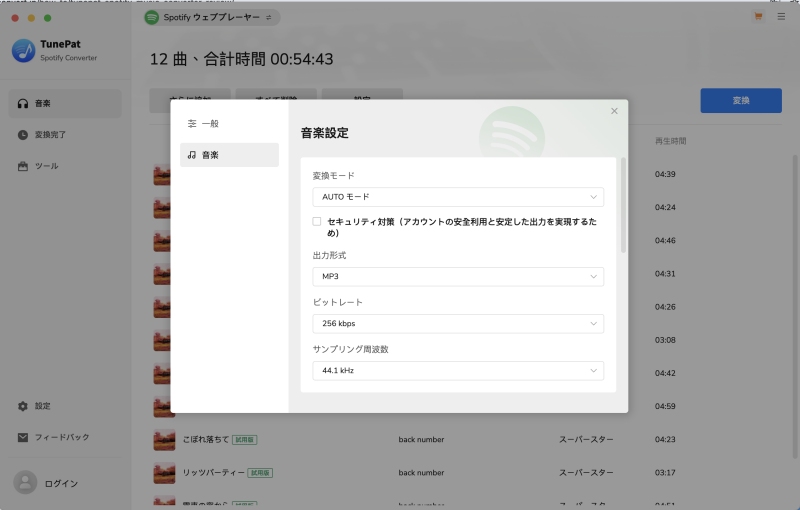
Task: Open 音楽 in the left sidebar
Action: pyautogui.click(x=65, y=104)
